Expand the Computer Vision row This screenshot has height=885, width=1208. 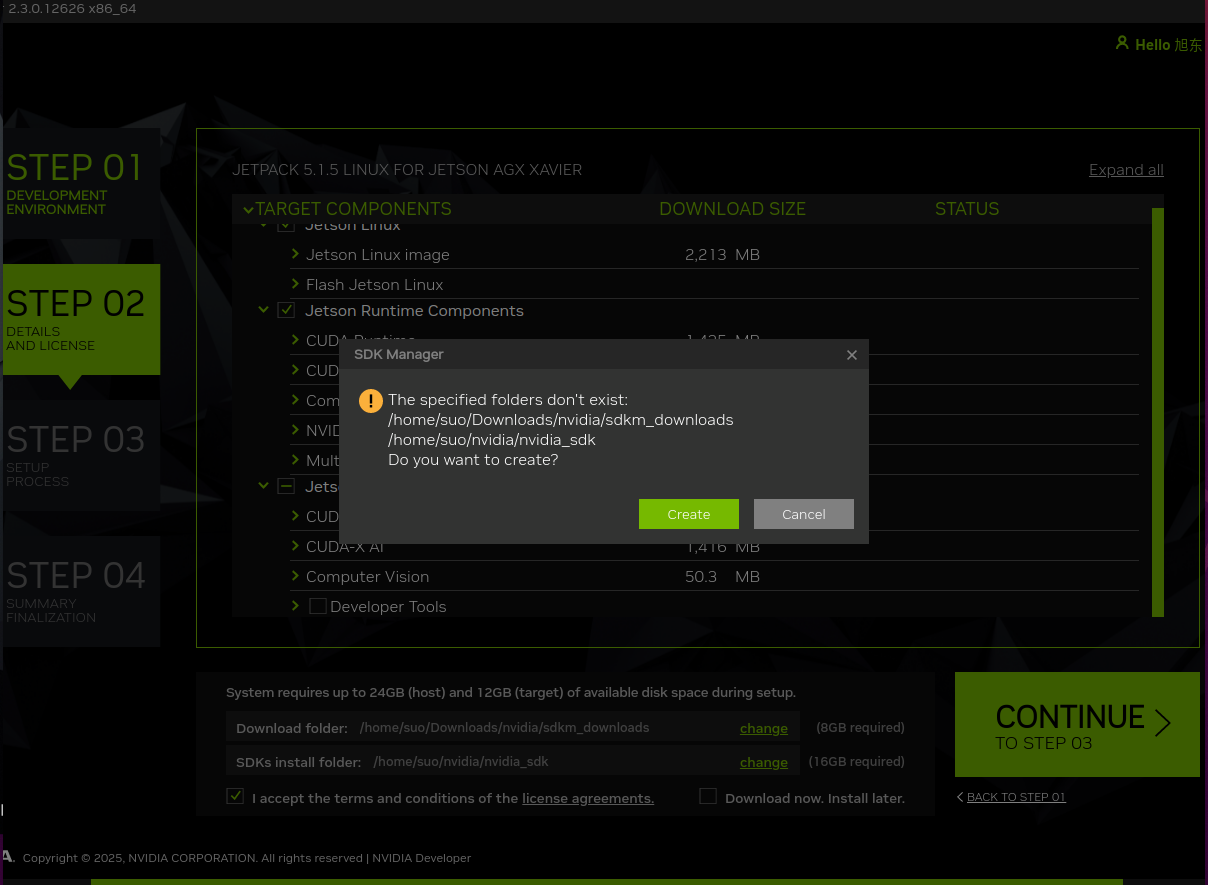coord(296,576)
